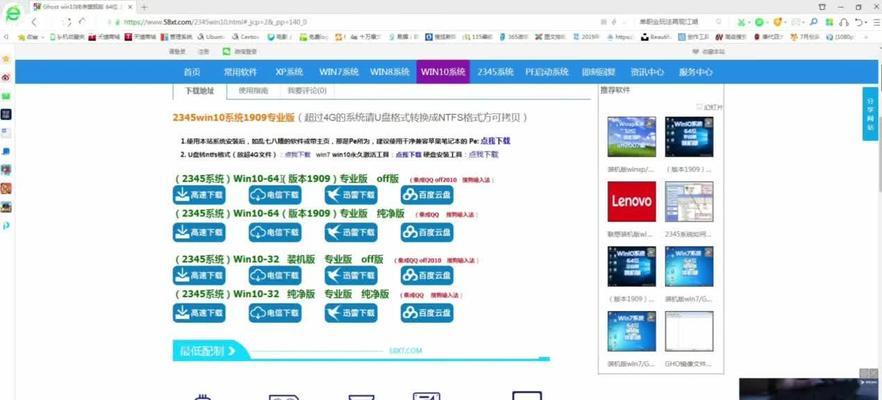This screenshot has width=882, height=400.
Task: Click the blue 分享网站 side tab
Action: [870, 114]
